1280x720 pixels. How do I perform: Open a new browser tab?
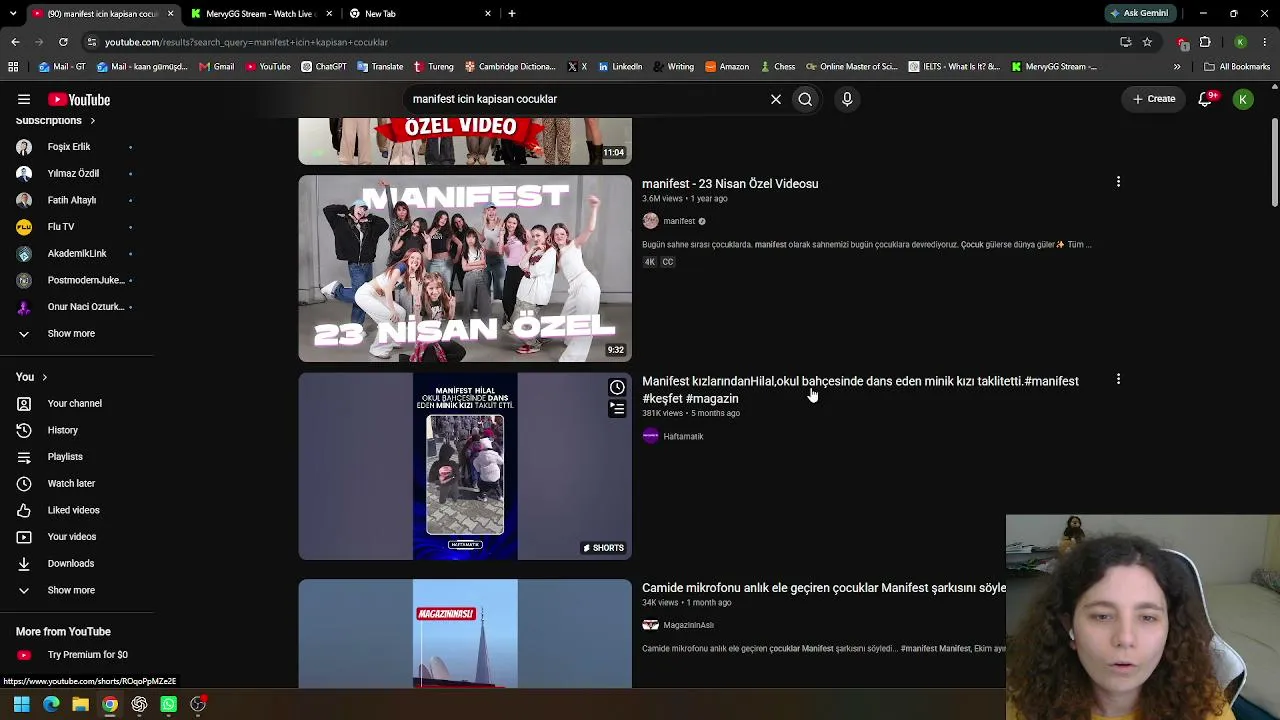[x=512, y=14]
